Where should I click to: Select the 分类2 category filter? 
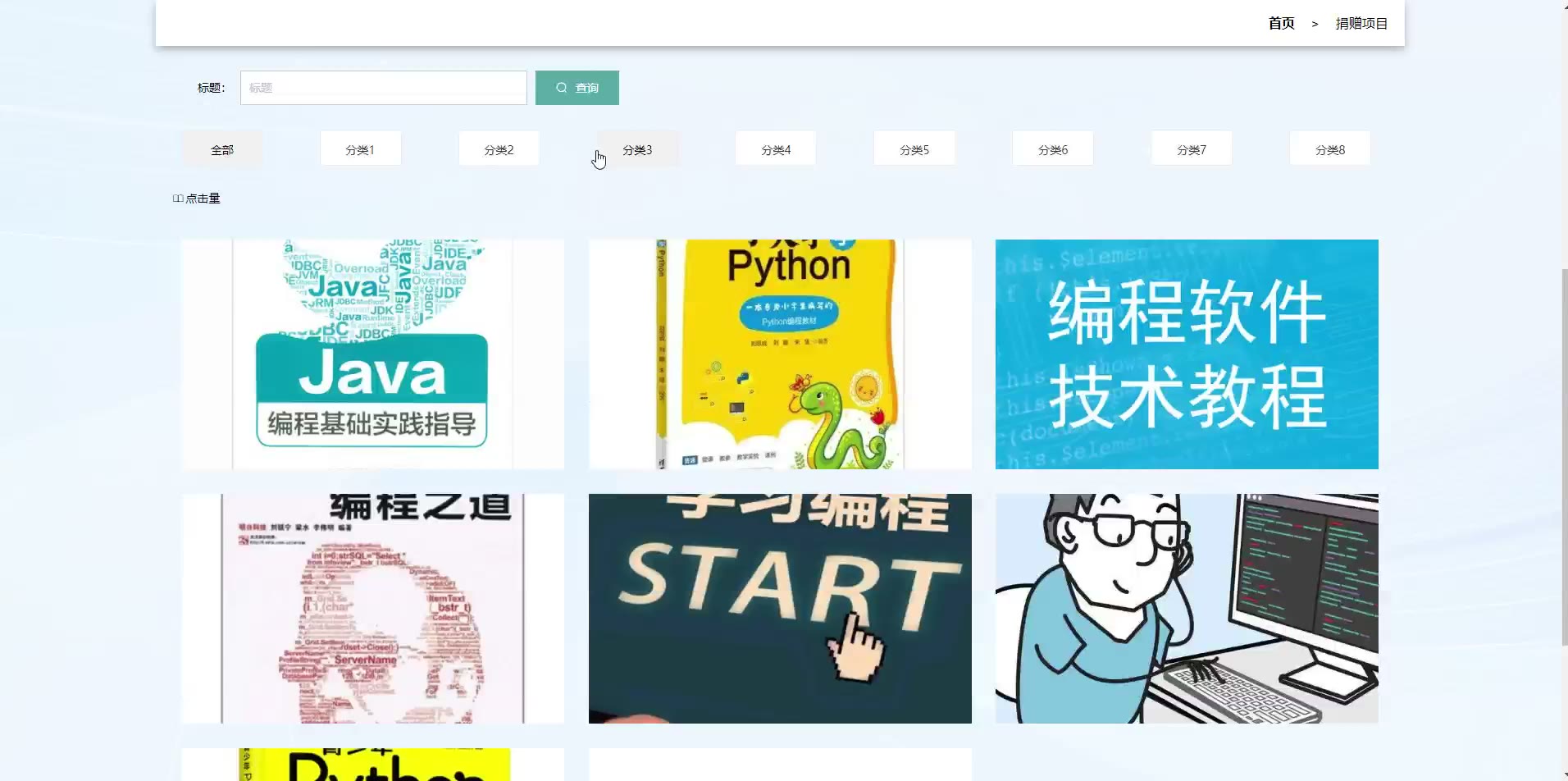click(499, 149)
